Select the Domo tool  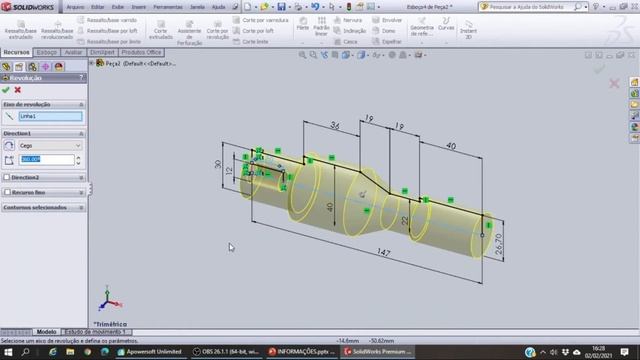click(x=384, y=31)
